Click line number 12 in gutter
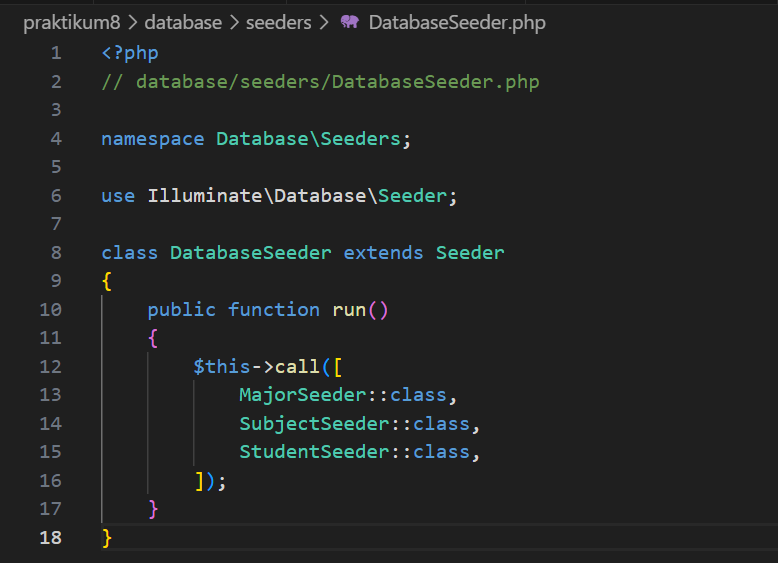 [51, 367]
